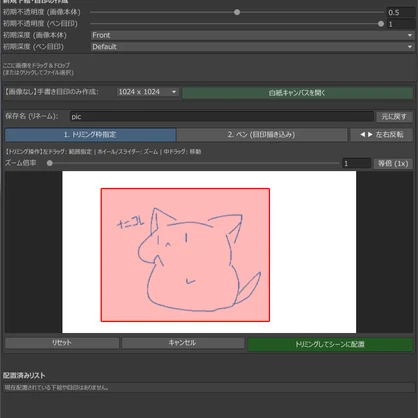Switch to 2. ペン (目印描き込み) tab

(x=262, y=135)
